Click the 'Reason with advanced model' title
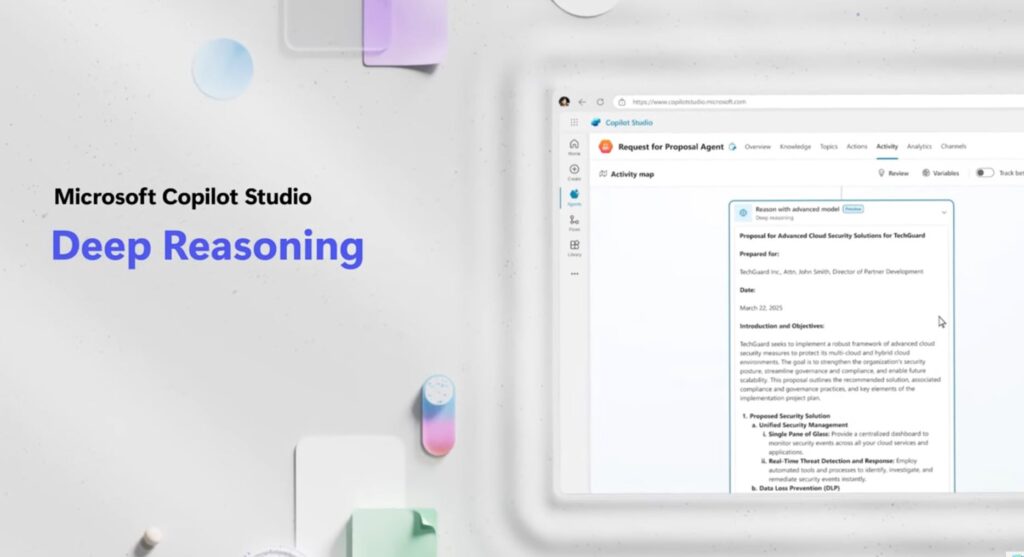 click(x=797, y=210)
